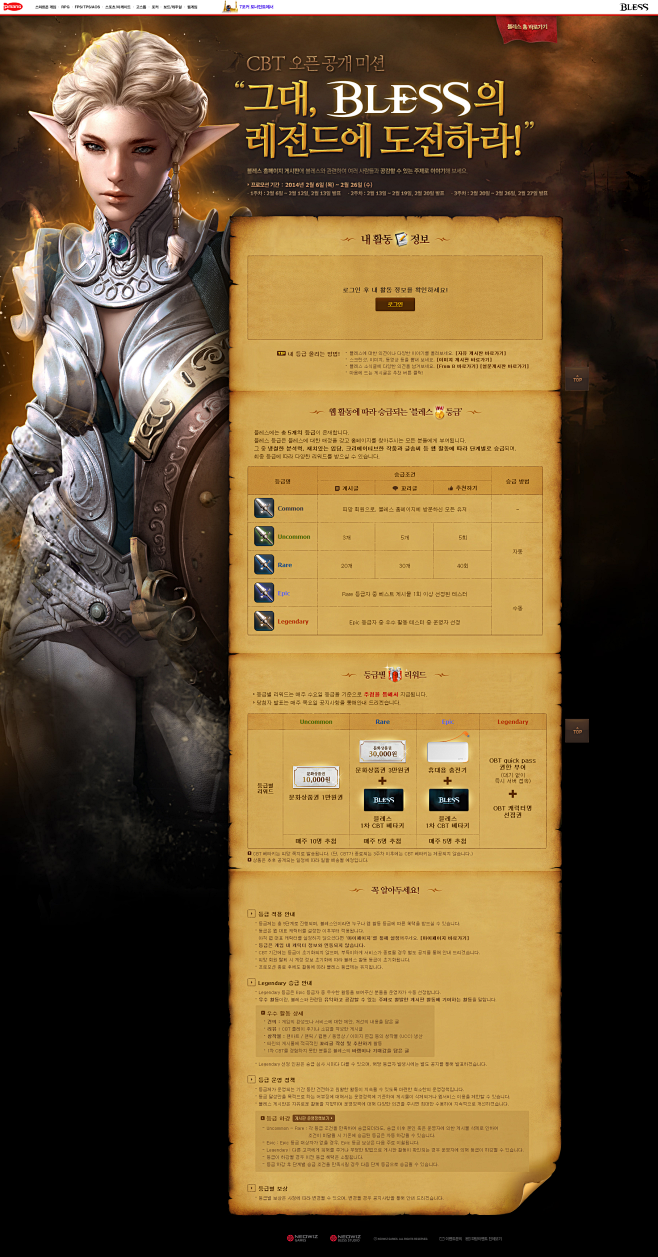
Task: Click the TIP badge next to 내 등급 올리는 방법
Action: [x=281, y=353]
